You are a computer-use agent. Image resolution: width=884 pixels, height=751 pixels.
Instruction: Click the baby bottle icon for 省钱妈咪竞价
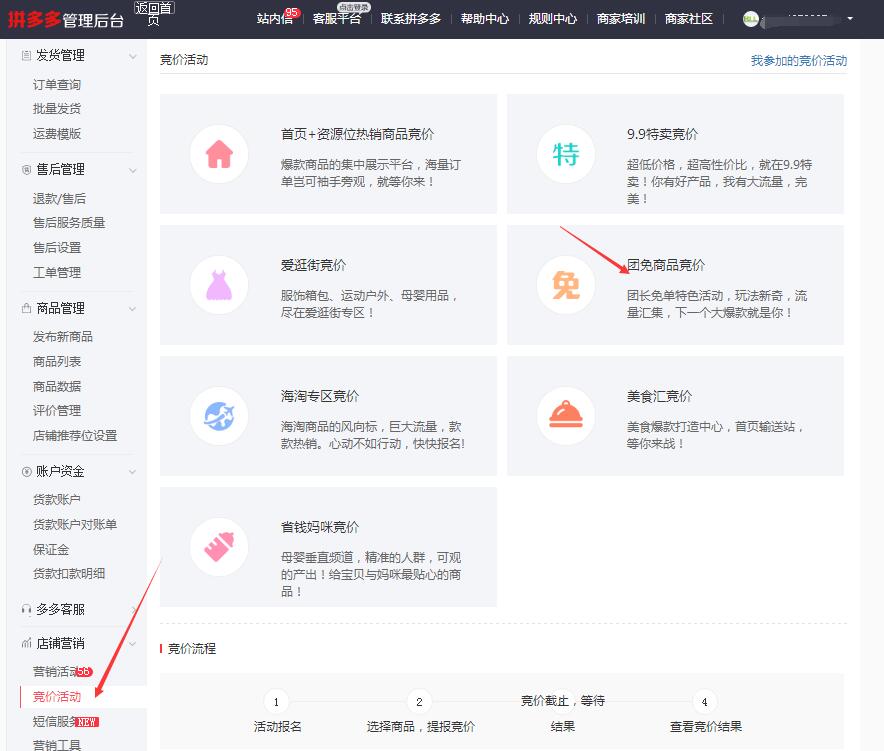coord(219,547)
